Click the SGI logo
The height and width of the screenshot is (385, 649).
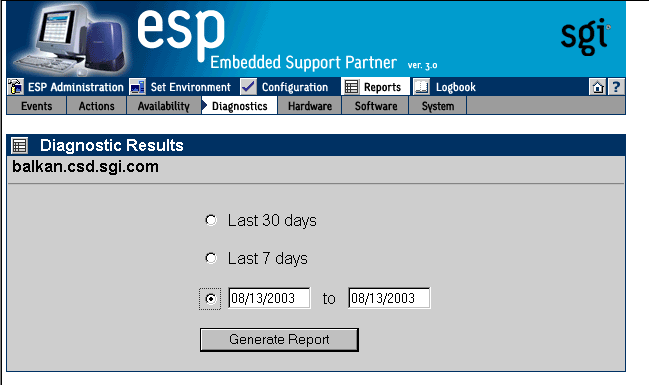coord(585,36)
